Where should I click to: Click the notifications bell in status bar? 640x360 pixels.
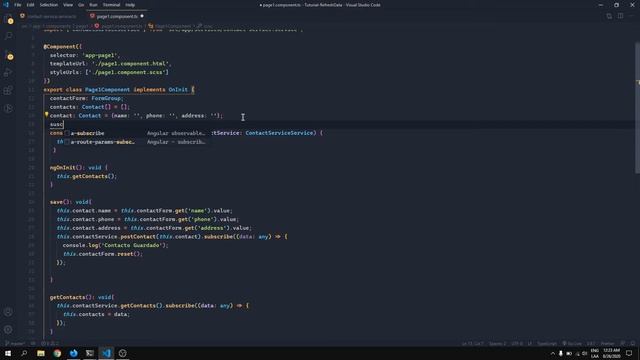point(632,343)
